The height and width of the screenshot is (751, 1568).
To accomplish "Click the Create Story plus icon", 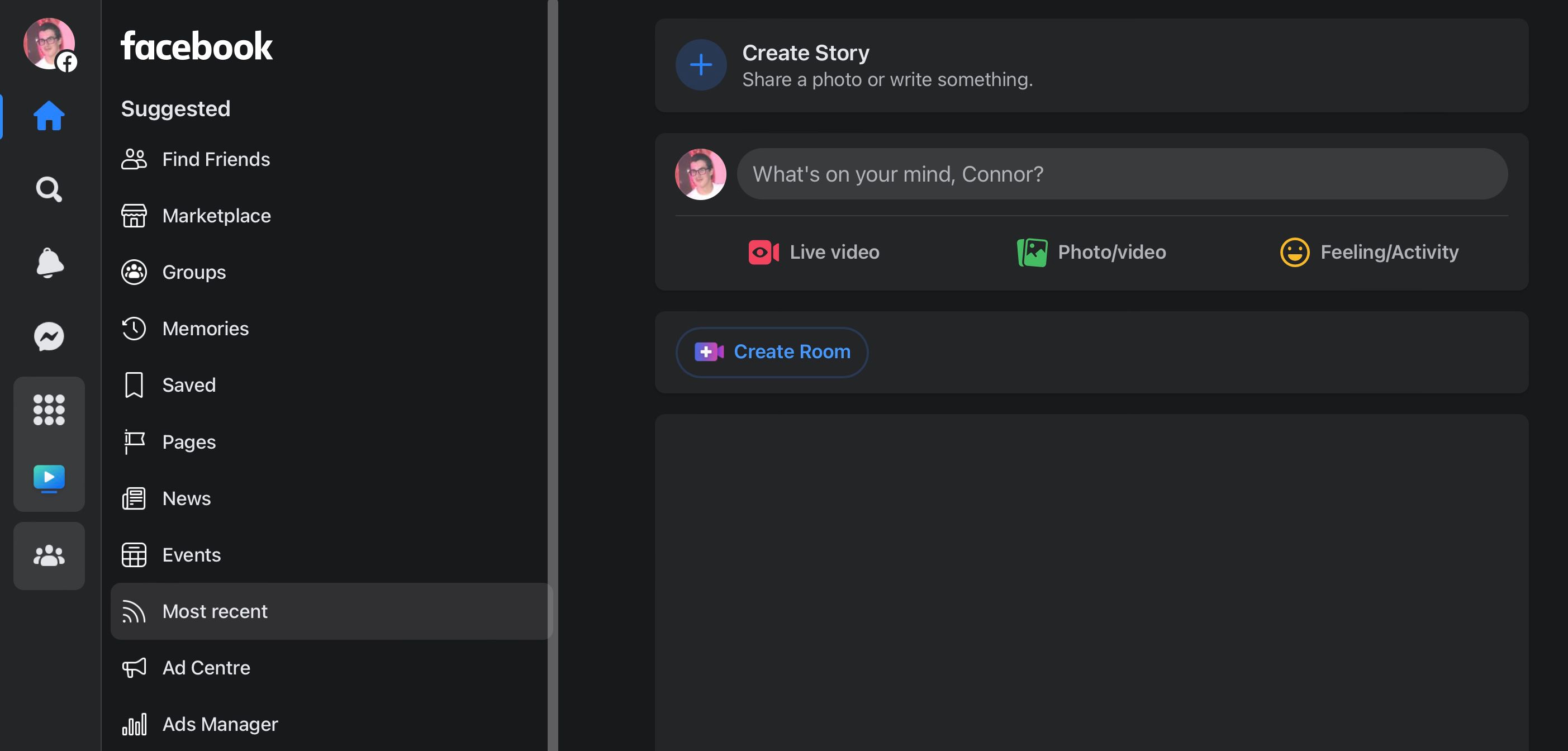I will click(701, 65).
